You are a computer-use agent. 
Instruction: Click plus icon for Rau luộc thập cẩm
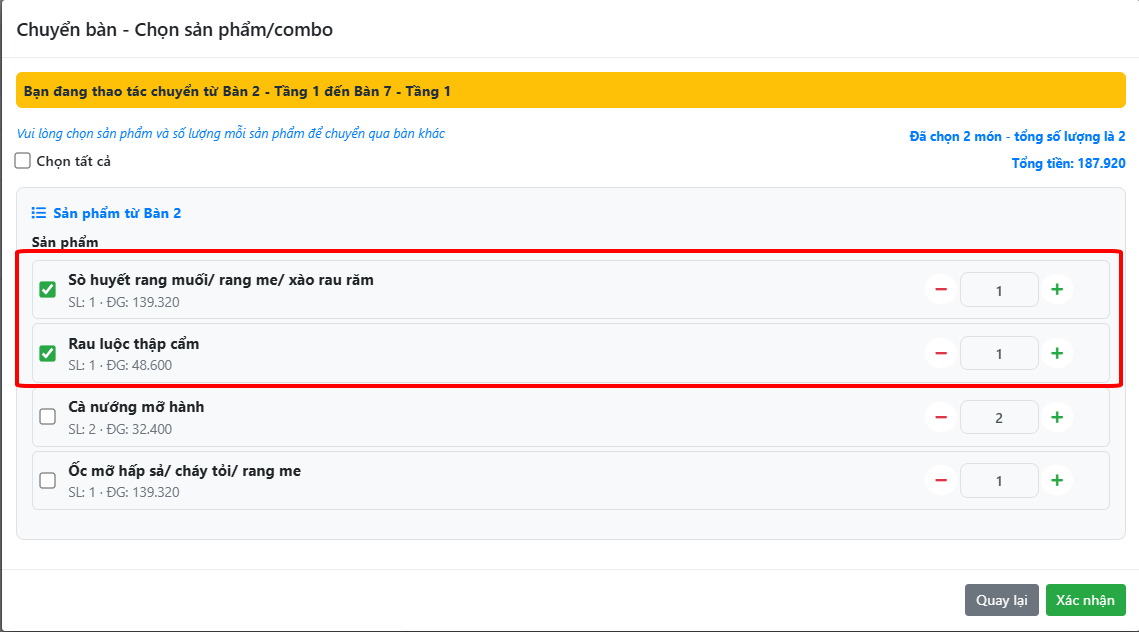pyautogui.click(x=1057, y=353)
